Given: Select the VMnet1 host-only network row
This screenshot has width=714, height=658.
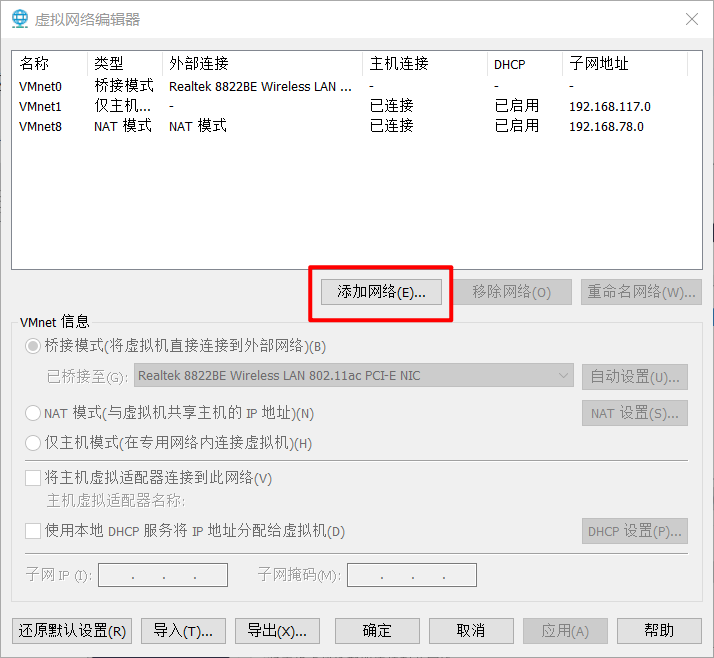Looking at the screenshot, I should 40,106.
